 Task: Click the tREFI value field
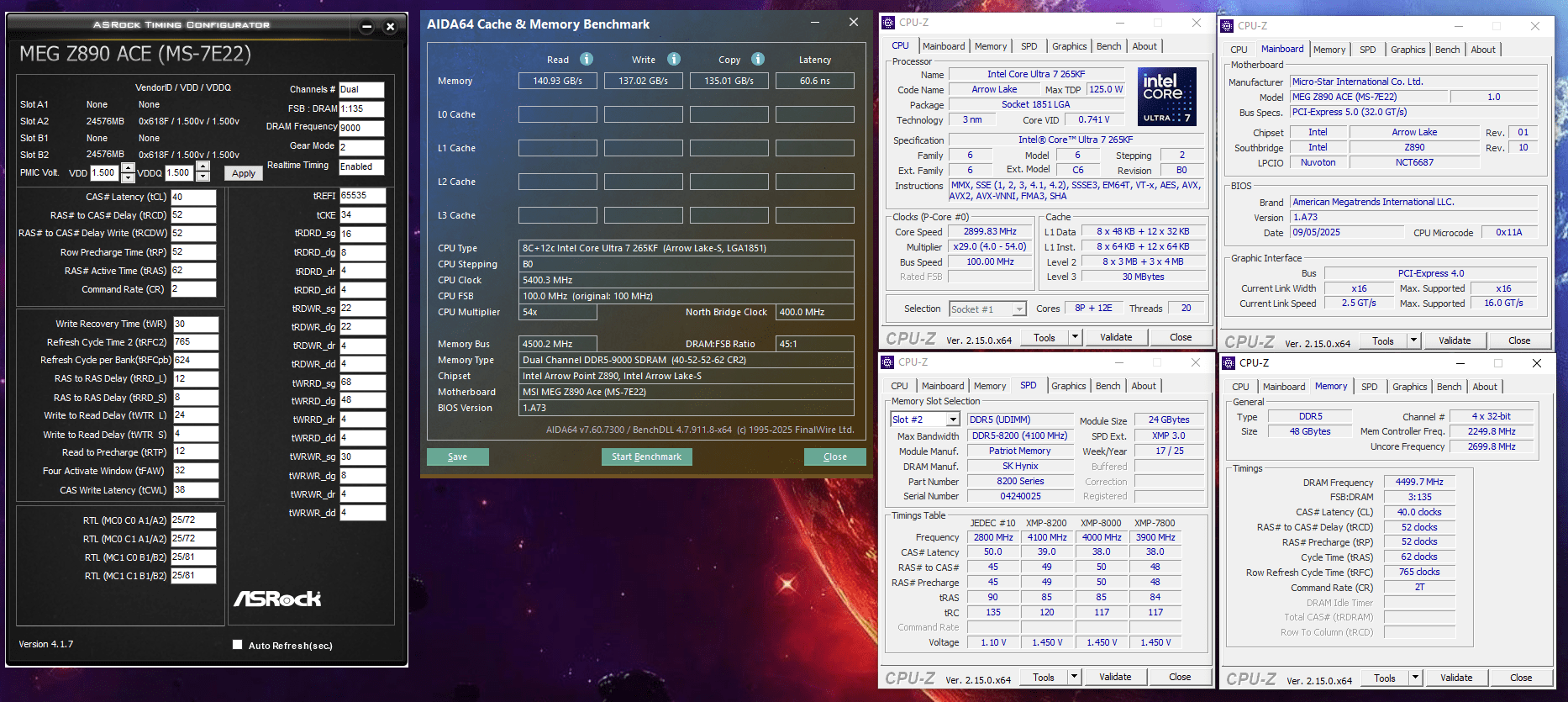click(362, 195)
